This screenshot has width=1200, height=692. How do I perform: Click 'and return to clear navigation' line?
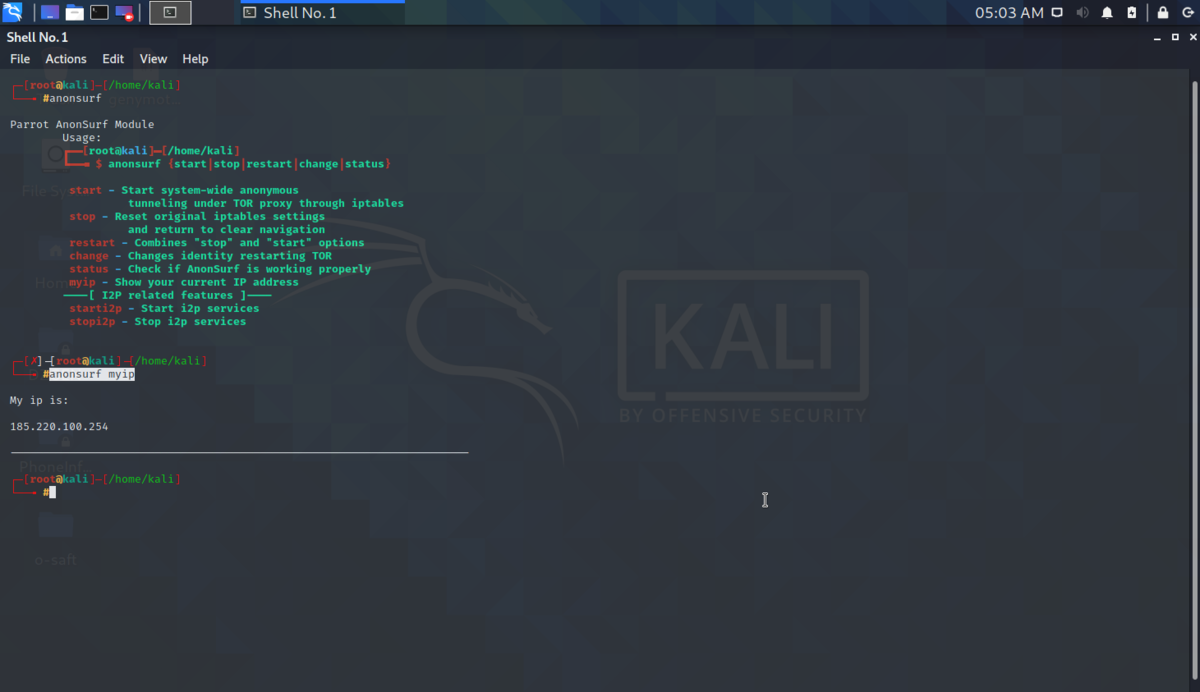tap(226, 229)
